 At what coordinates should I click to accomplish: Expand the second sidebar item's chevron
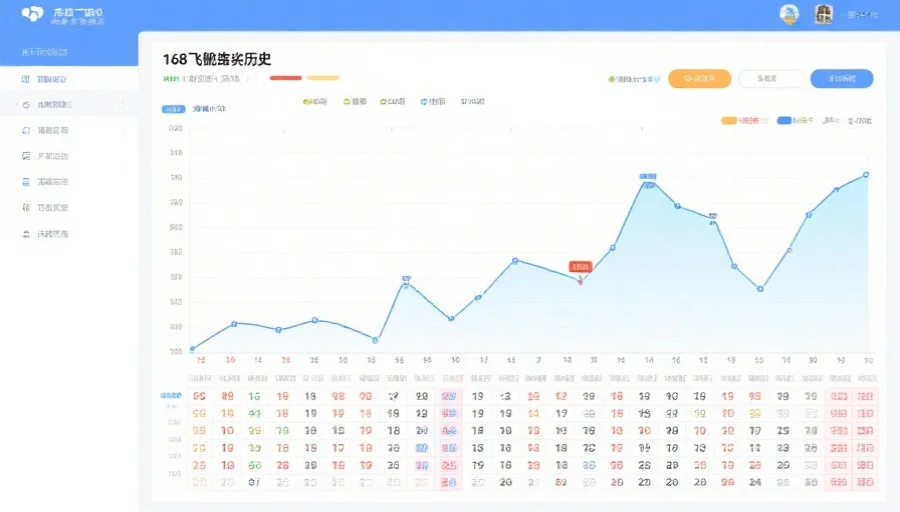coord(122,104)
